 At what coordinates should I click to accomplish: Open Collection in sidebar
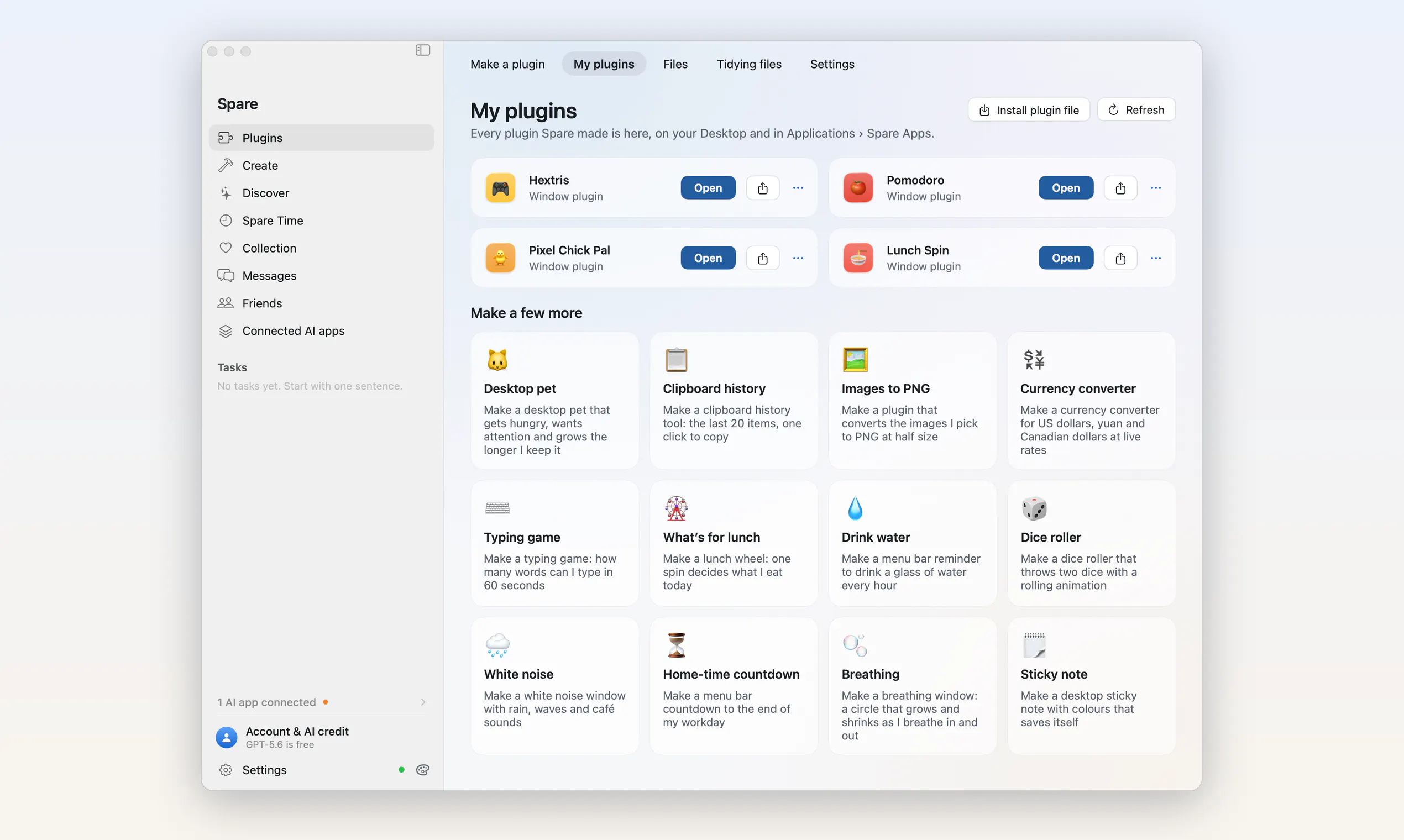coord(321,248)
